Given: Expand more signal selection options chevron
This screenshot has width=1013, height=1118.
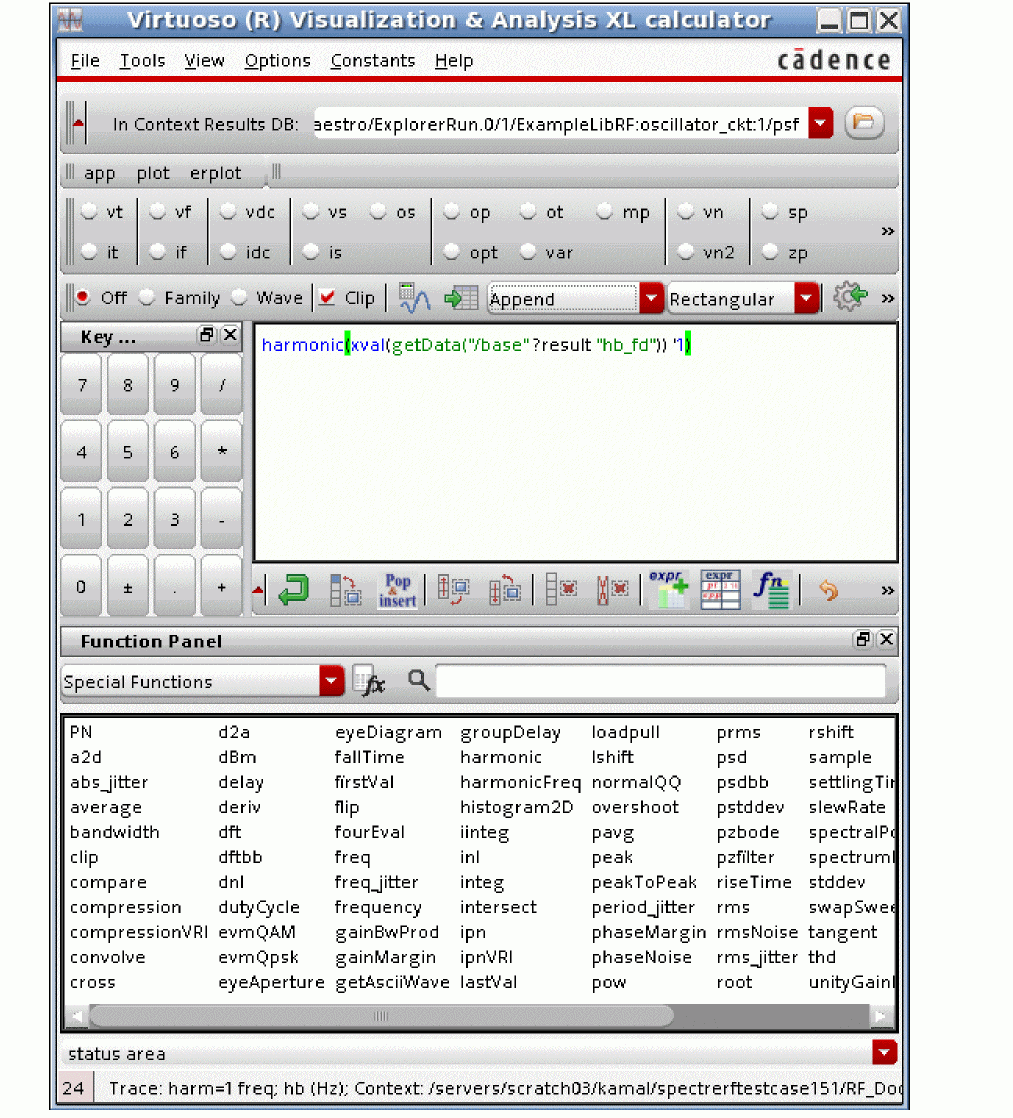Looking at the screenshot, I should point(888,231).
